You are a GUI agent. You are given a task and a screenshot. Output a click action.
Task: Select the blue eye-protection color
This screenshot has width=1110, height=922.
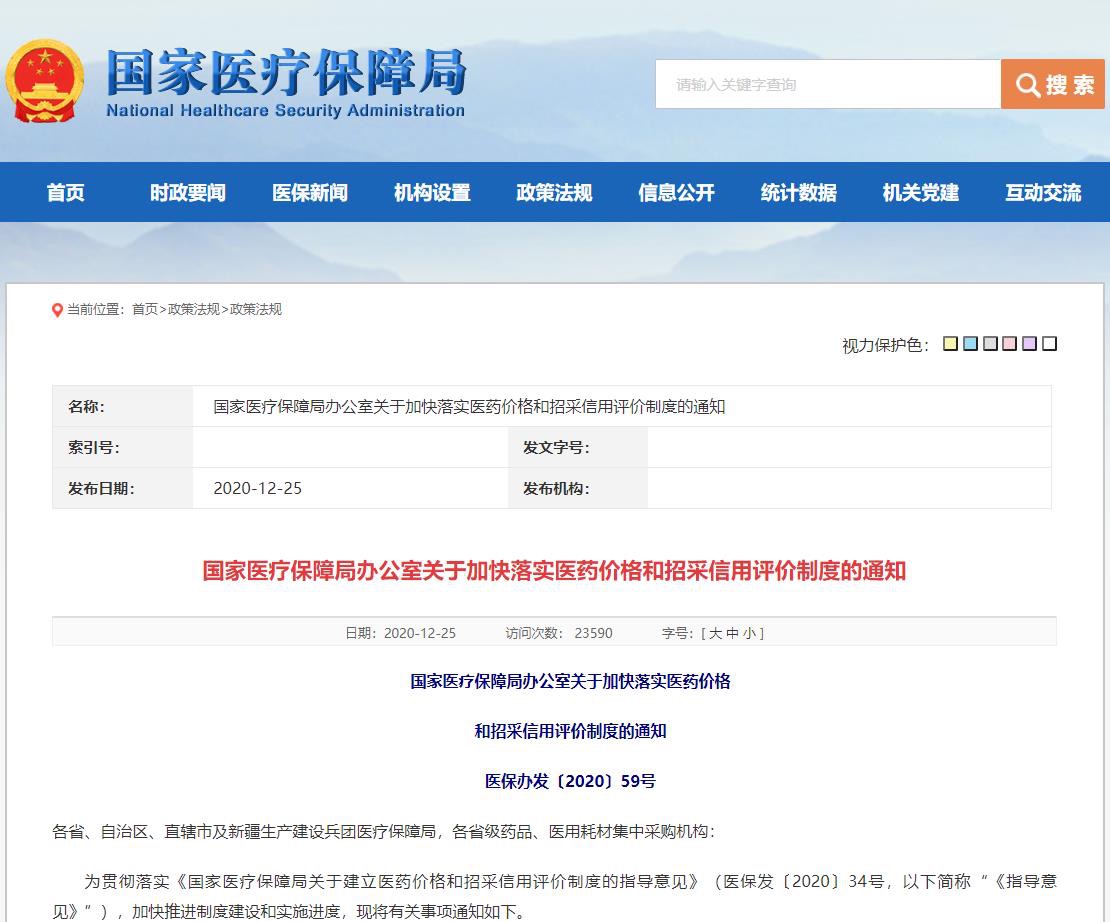pyautogui.click(x=971, y=343)
